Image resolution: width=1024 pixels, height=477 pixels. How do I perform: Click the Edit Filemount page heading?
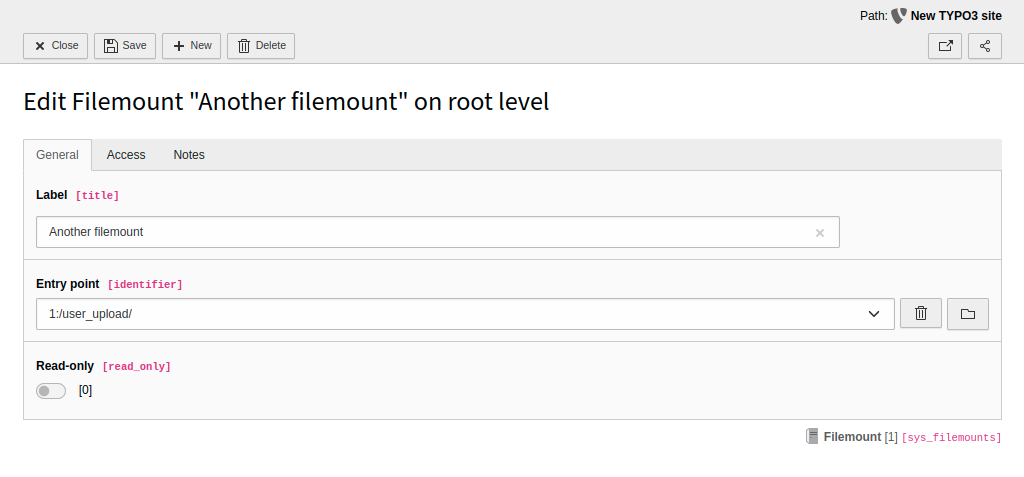point(286,102)
